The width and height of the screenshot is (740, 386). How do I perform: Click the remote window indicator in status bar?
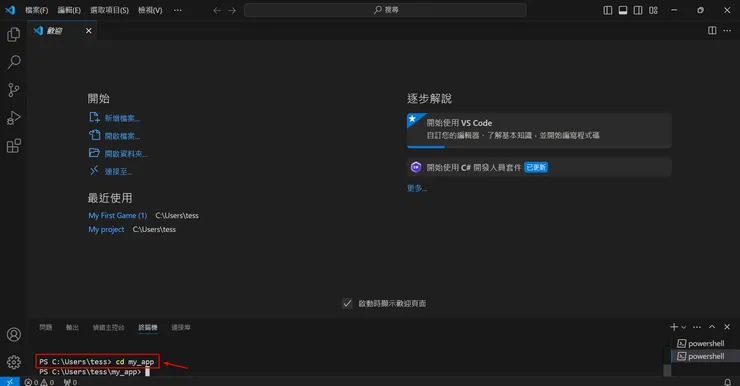[9, 382]
